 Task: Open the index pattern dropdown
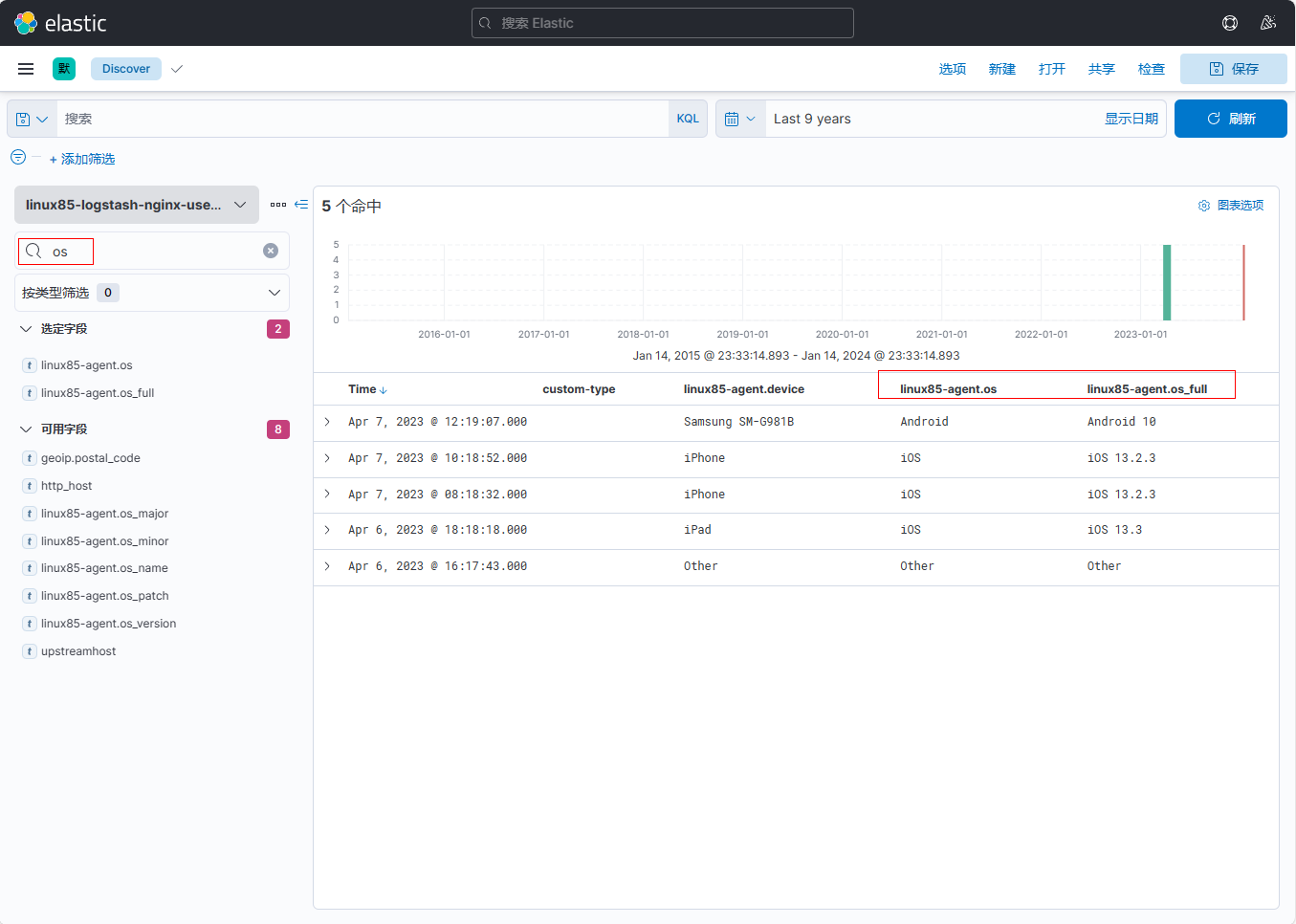137,205
